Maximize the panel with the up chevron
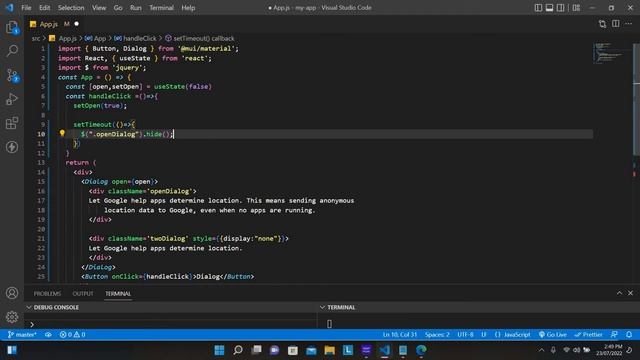Image resolution: width=640 pixels, height=360 pixels. [619, 293]
